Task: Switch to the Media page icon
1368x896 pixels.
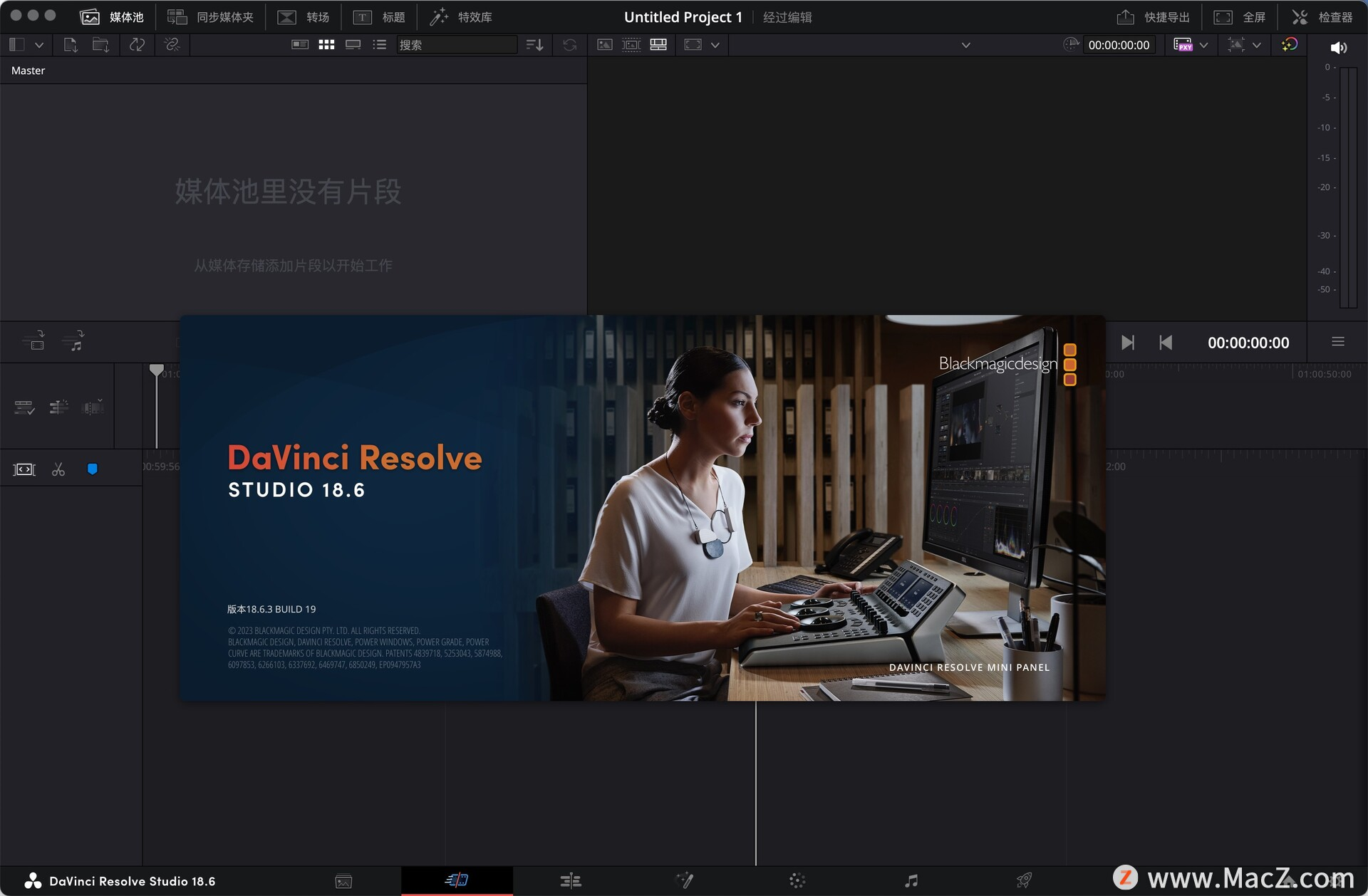Action: 343,881
